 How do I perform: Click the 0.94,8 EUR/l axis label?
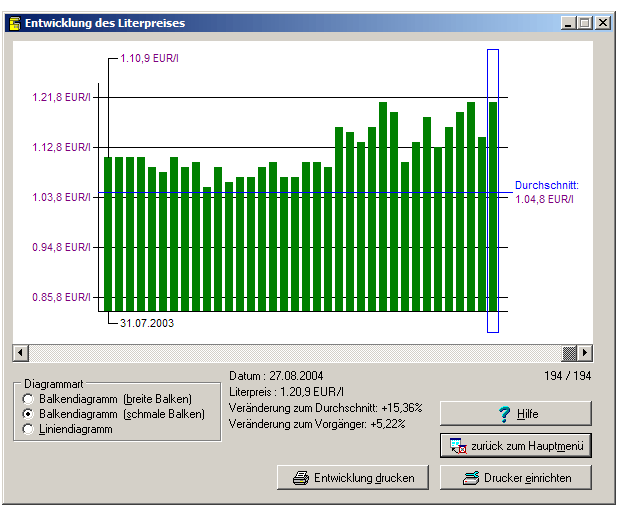(x=61, y=247)
